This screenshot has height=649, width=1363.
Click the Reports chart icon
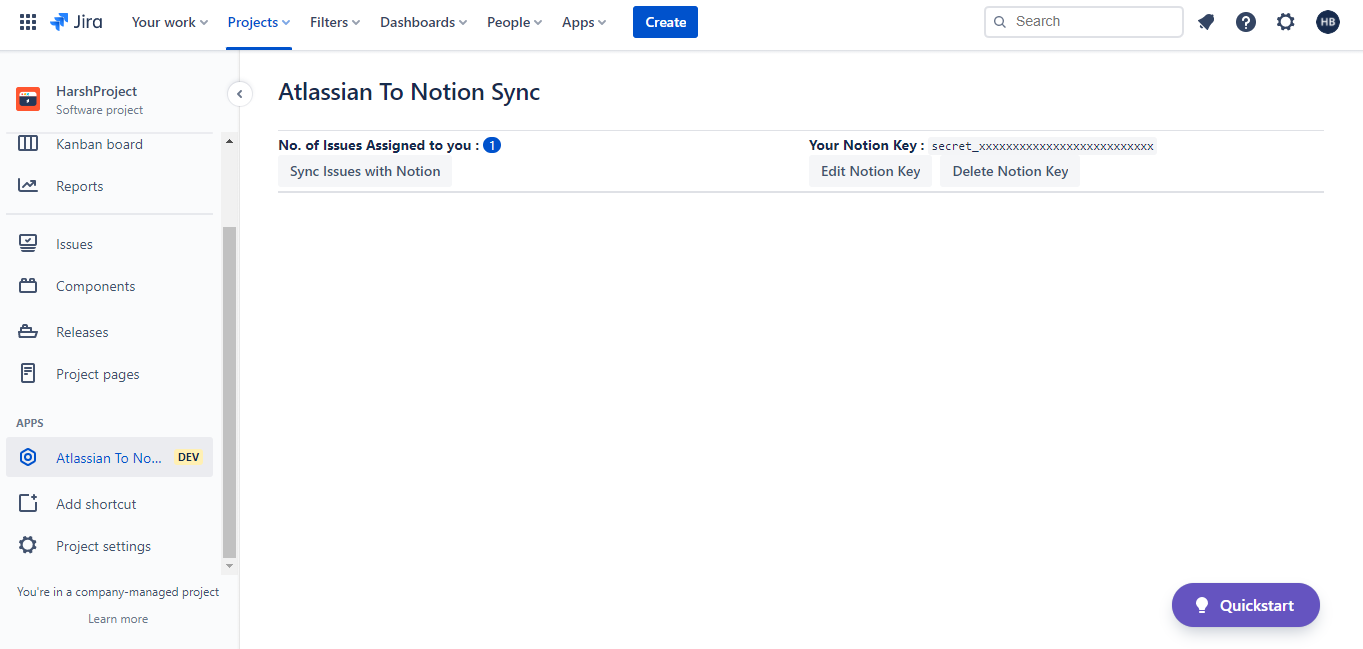tap(28, 186)
